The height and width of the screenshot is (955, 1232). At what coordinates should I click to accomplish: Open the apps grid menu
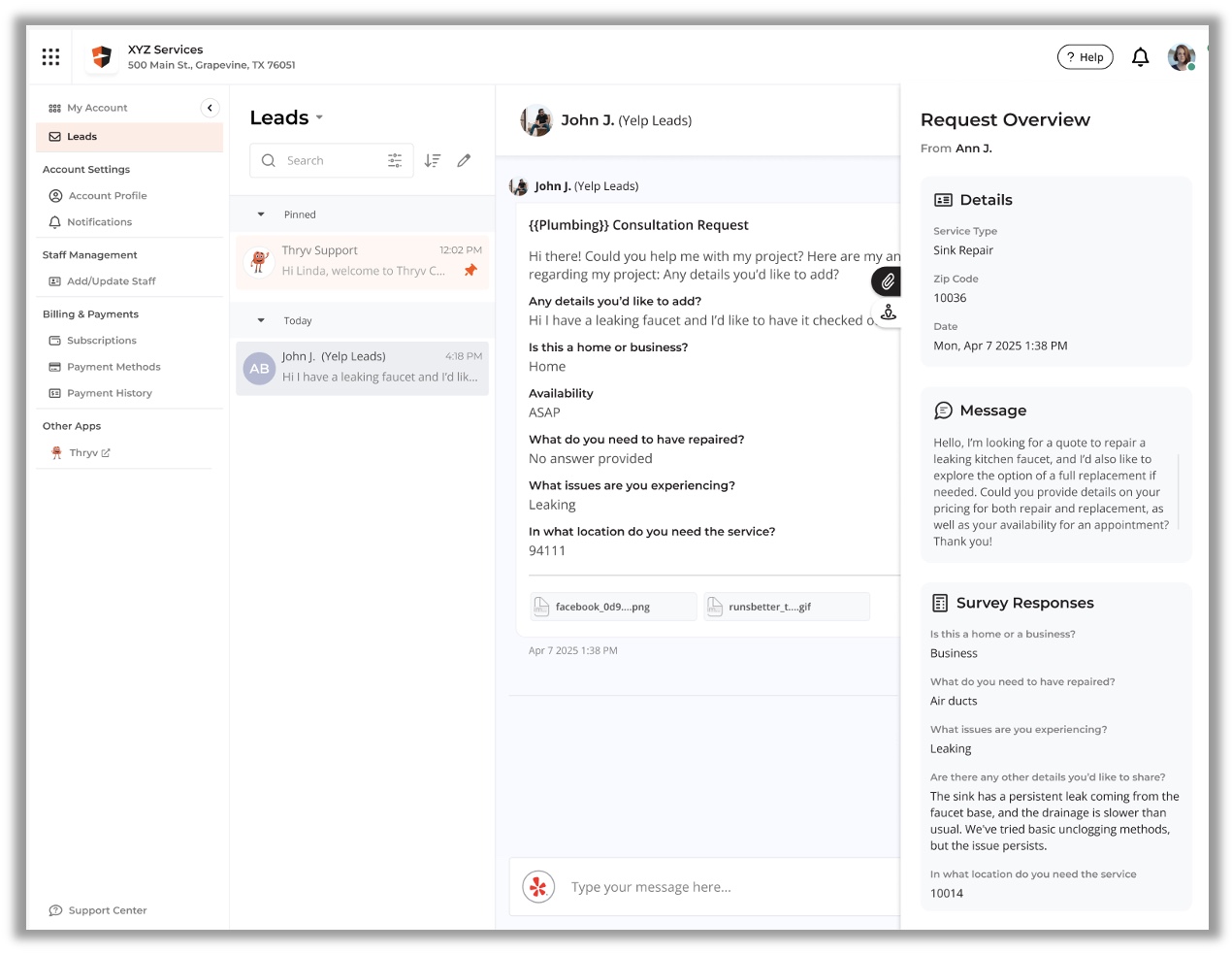coord(51,57)
